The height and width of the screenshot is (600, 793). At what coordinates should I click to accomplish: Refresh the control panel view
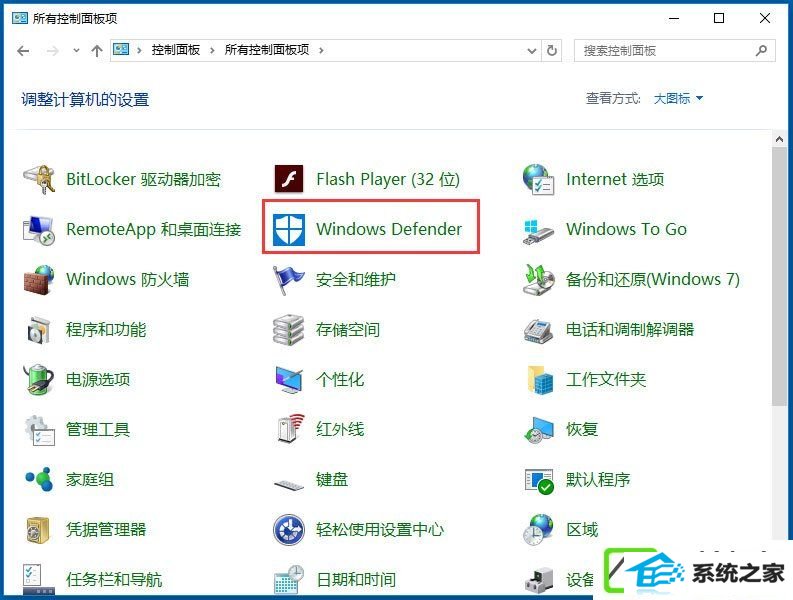tap(552, 51)
